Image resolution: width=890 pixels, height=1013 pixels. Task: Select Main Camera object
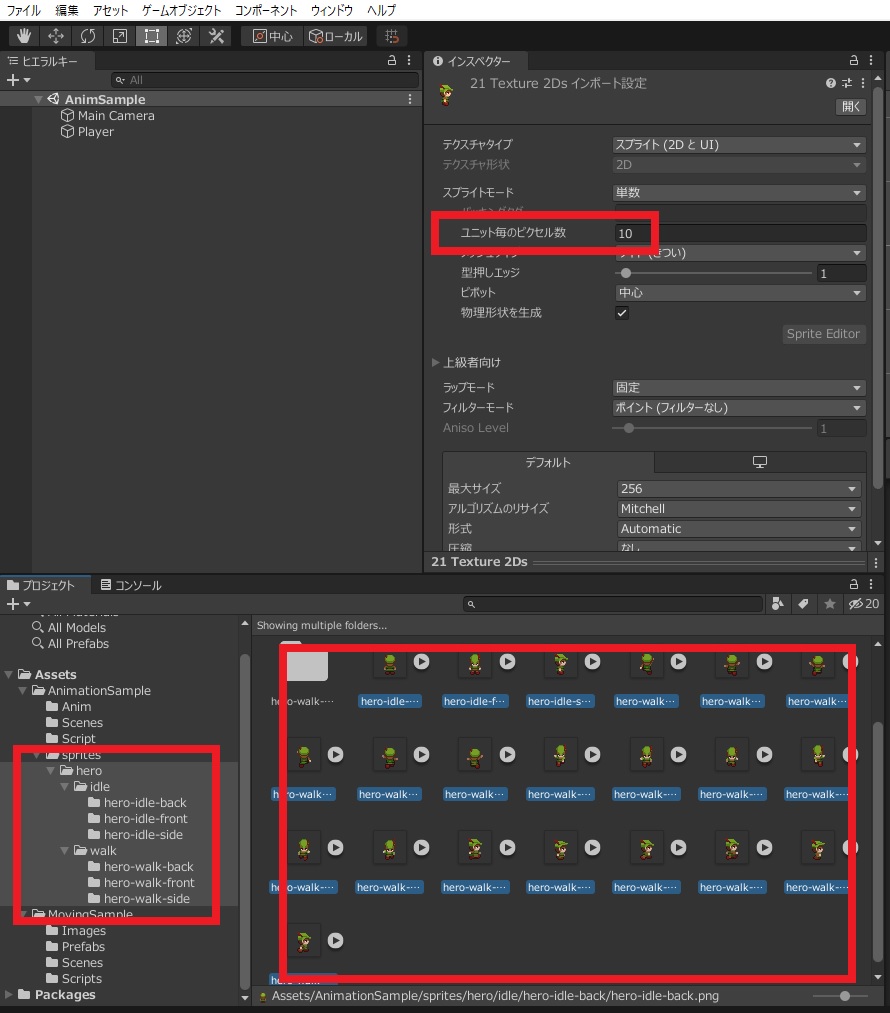point(116,116)
